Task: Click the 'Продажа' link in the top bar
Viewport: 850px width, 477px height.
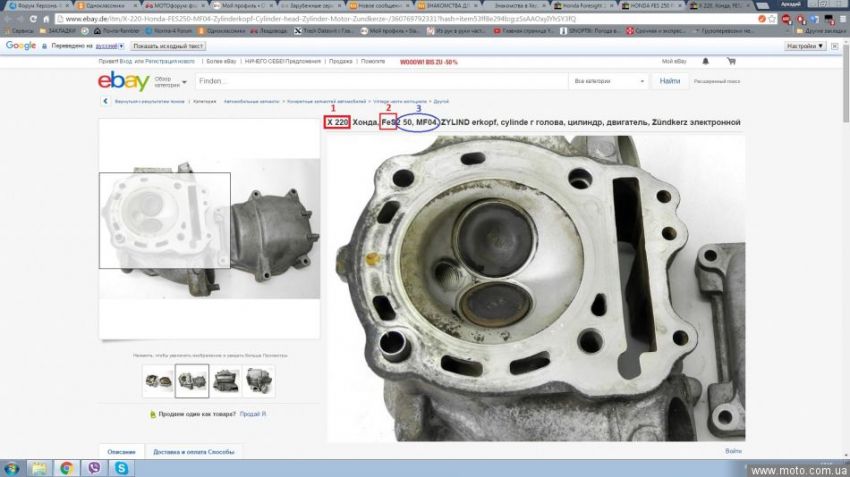Action: click(x=340, y=61)
